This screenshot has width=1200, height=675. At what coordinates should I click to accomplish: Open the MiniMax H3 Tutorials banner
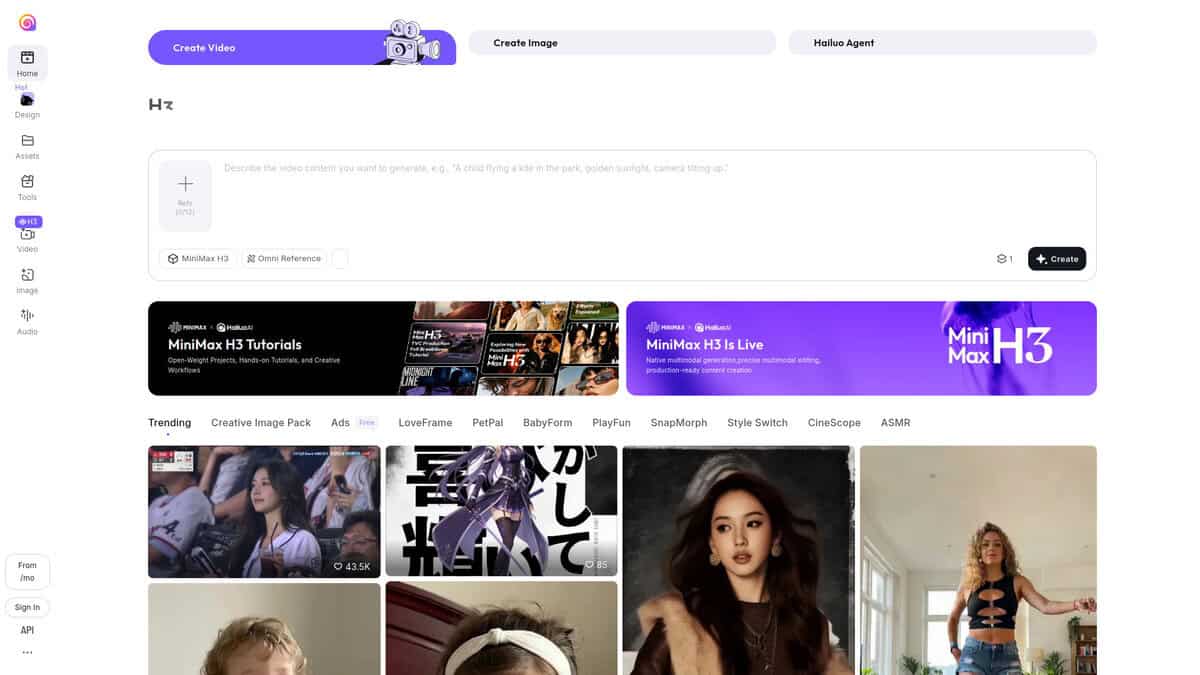coord(383,348)
